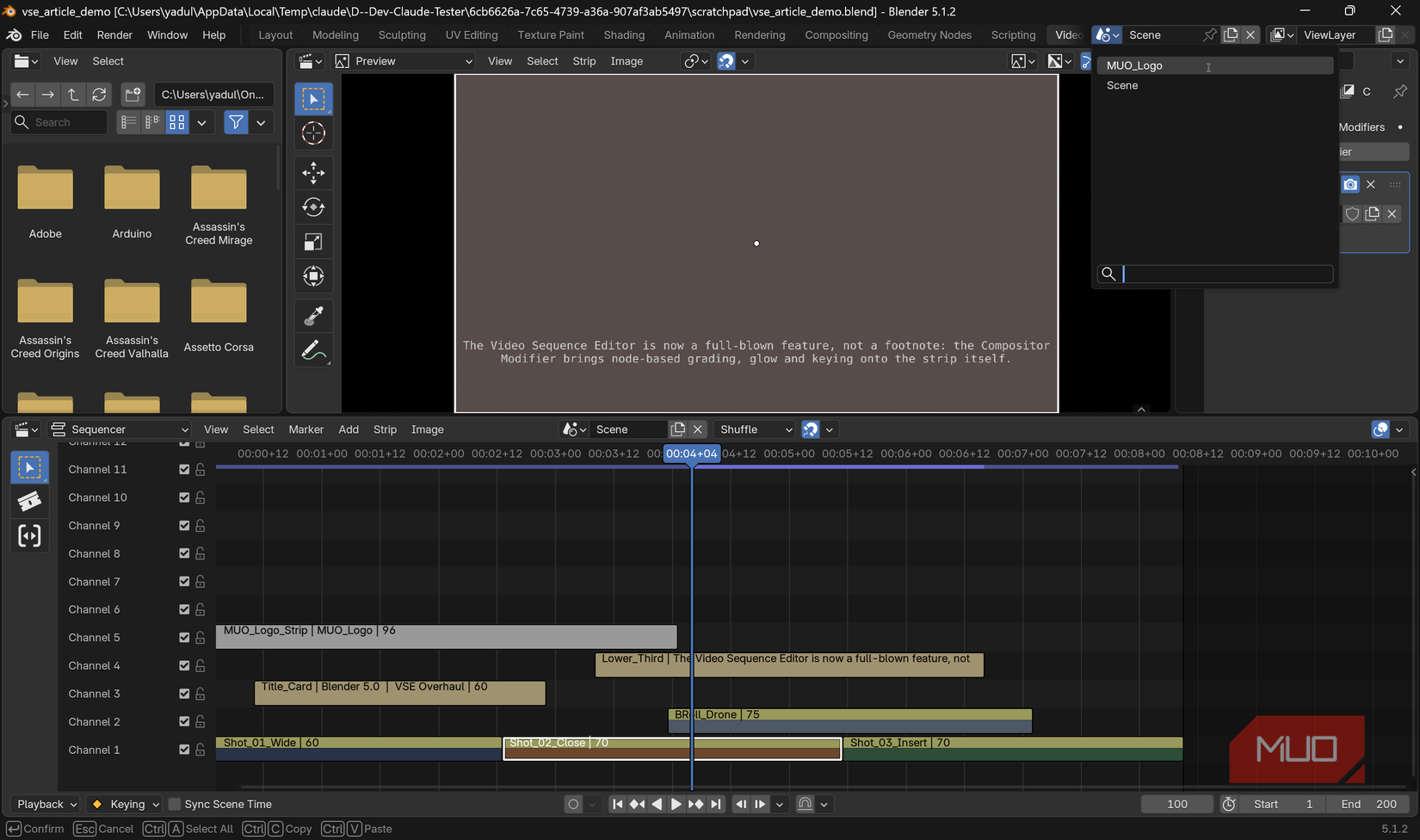Refresh the file browser listing

coord(100,95)
